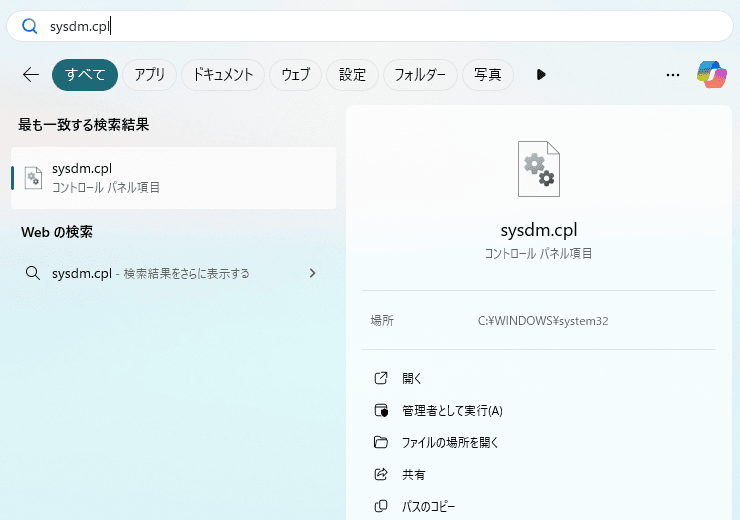The width and height of the screenshot is (740, 520).
Task: Click the sysdm.cpl file icon in results
Action: coord(33,178)
